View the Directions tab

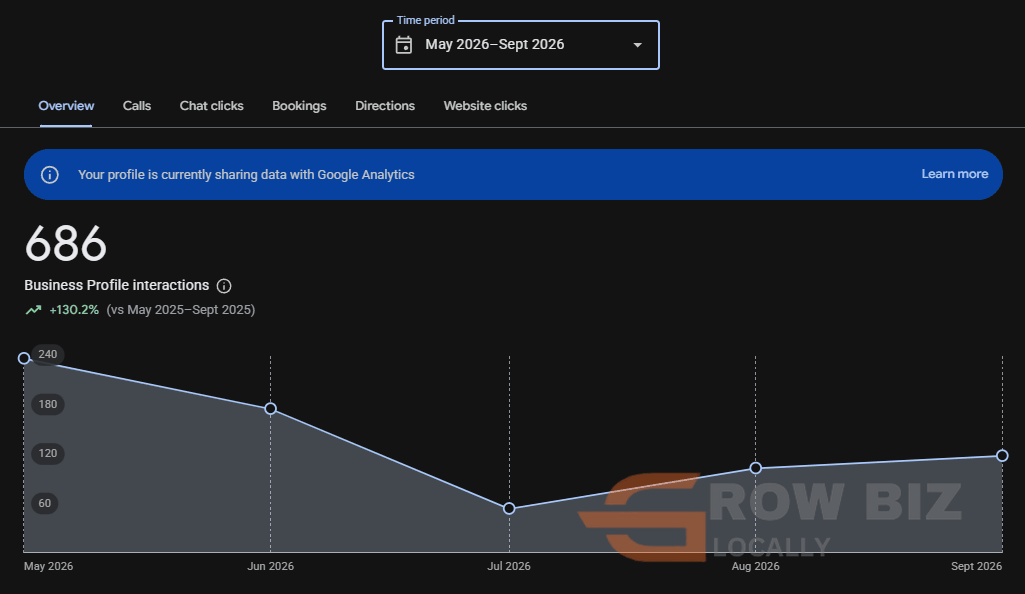[385, 106]
